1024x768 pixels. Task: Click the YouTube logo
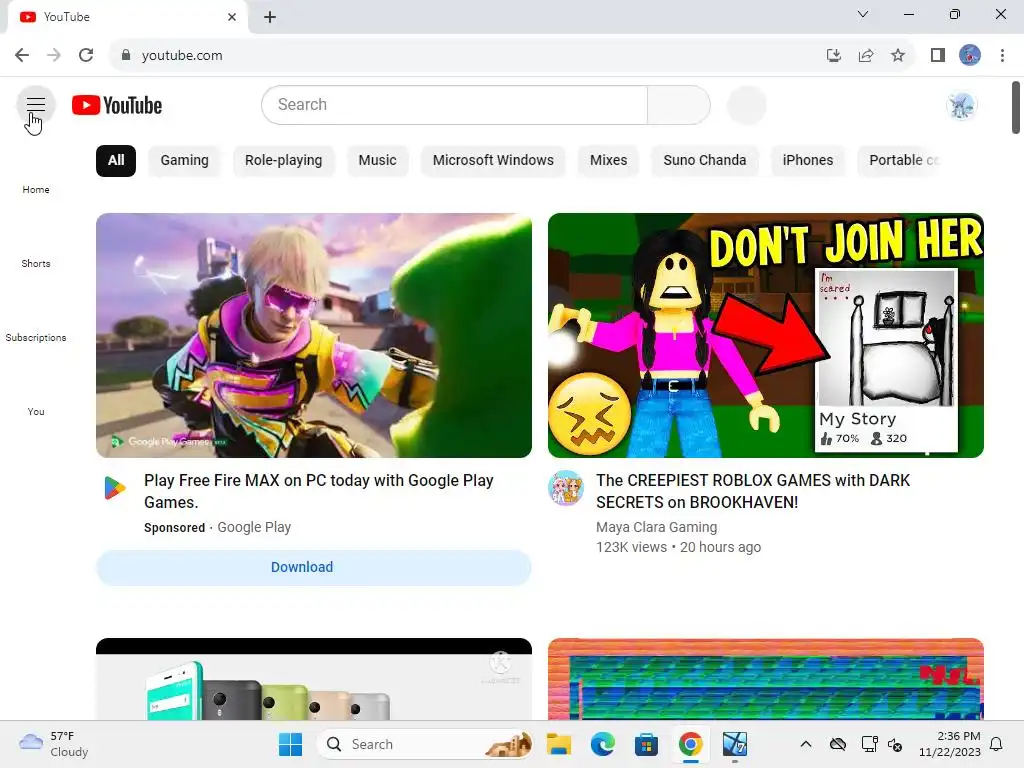[x=117, y=105]
